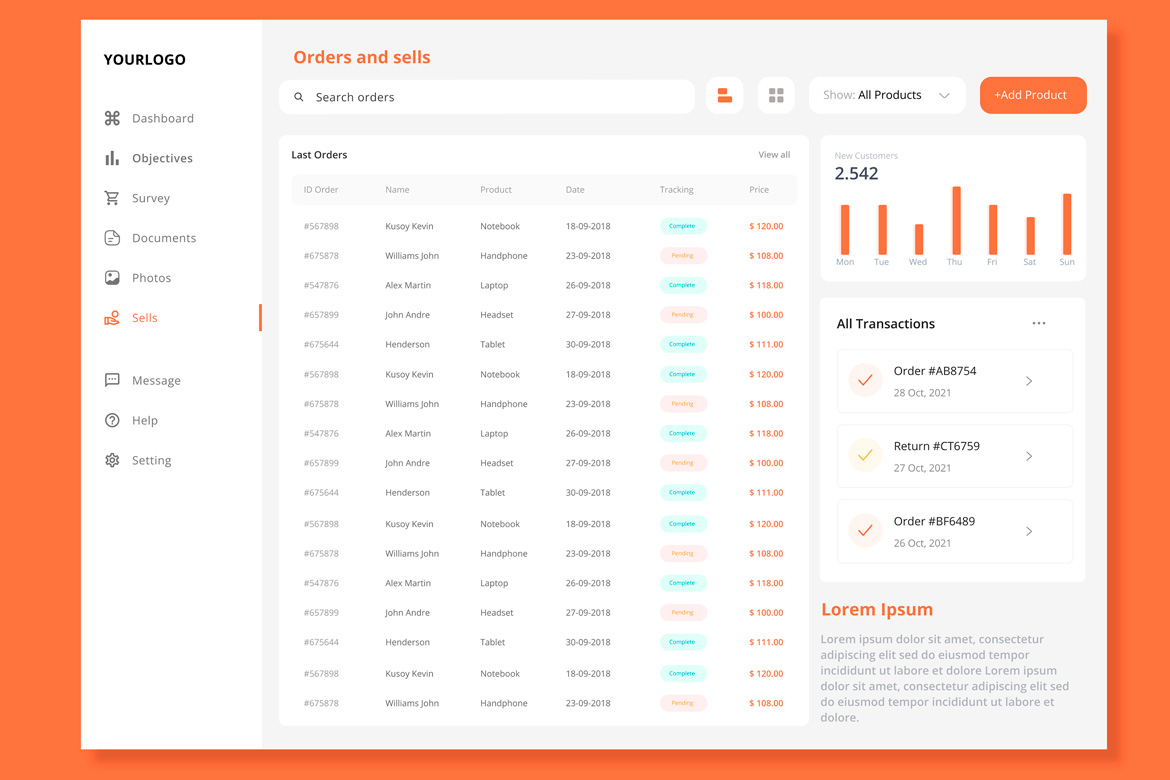Select the Objectives chart icon
Image resolution: width=1170 pixels, height=780 pixels.
113,158
